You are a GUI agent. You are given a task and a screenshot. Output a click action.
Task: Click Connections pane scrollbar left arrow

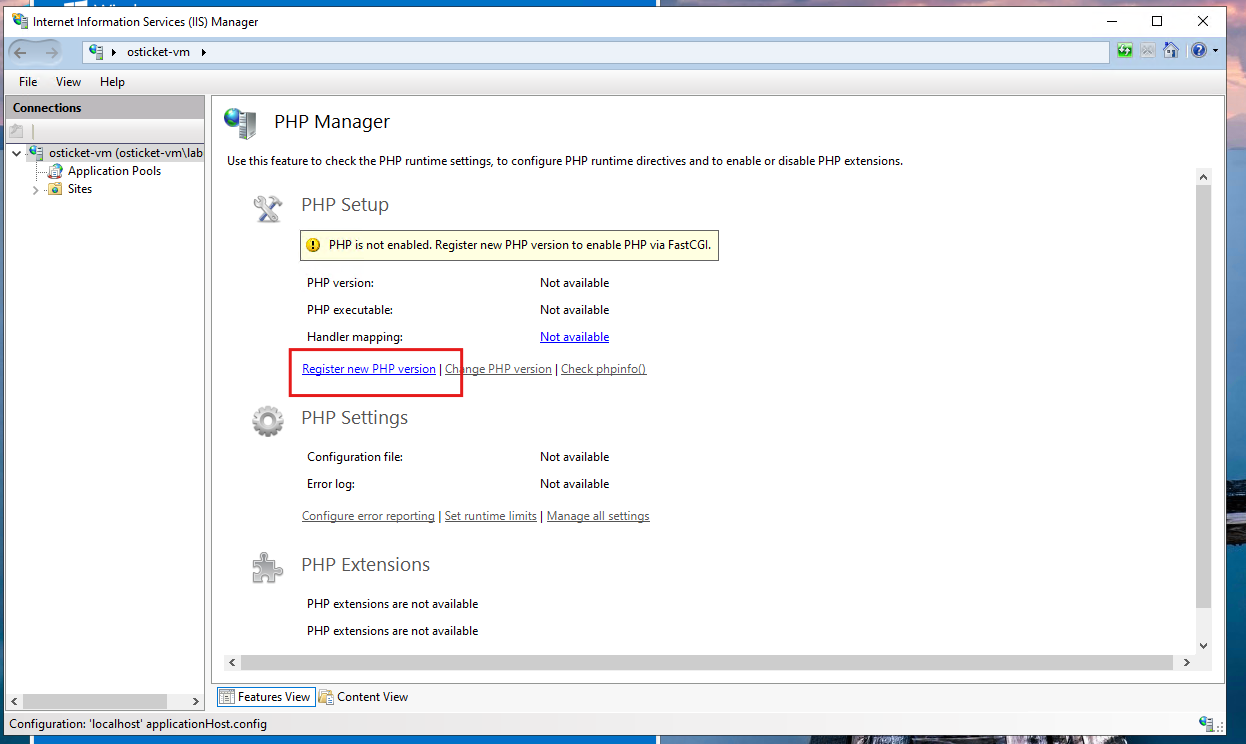pyautogui.click(x=14, y=701)
